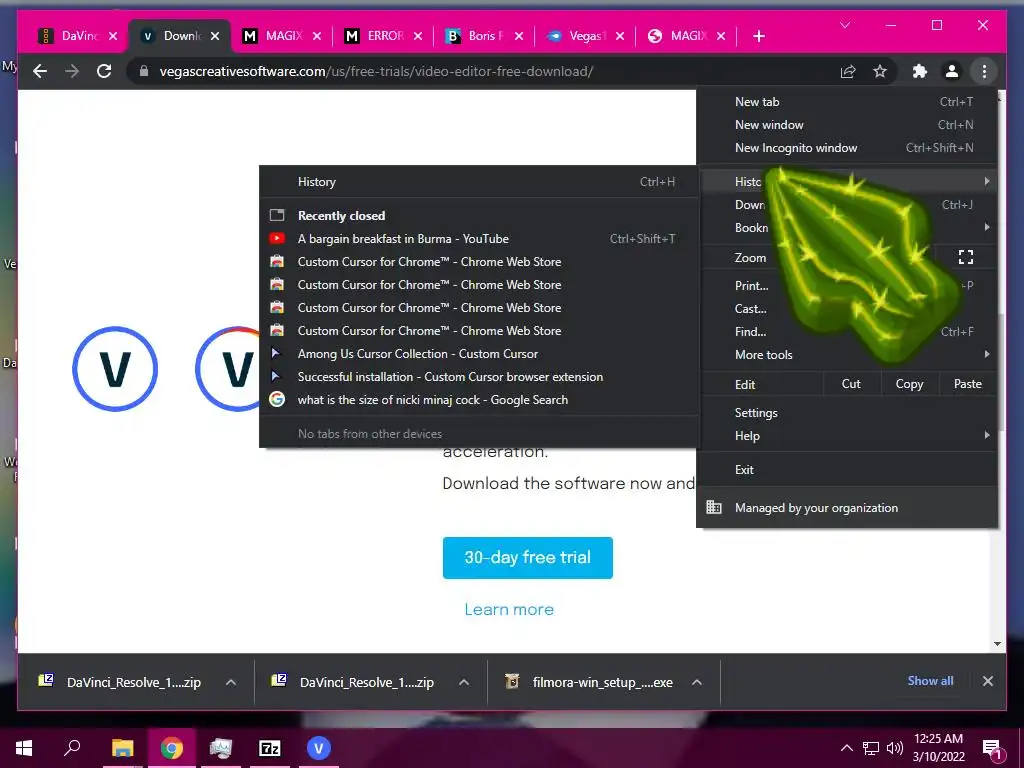
Task: Reload the page with the refresh icon
Action: pos(104,71)
